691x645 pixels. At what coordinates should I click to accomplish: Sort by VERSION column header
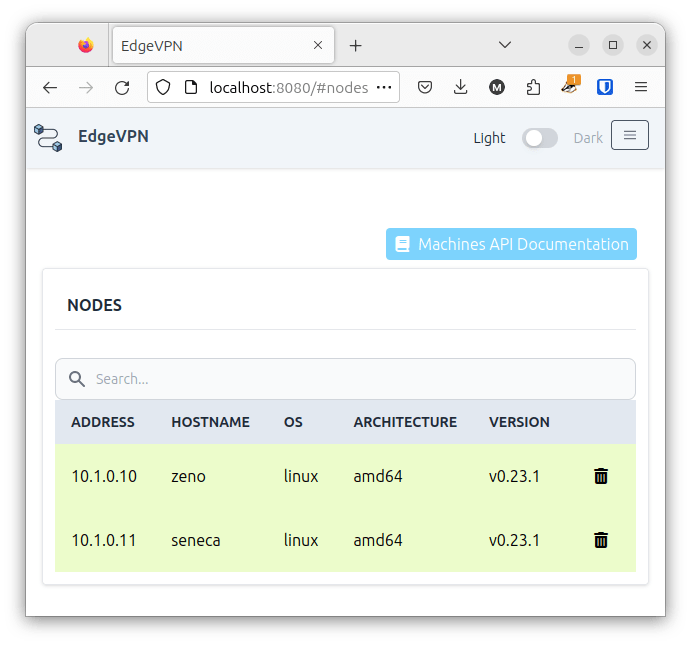(x=519, y=422)
